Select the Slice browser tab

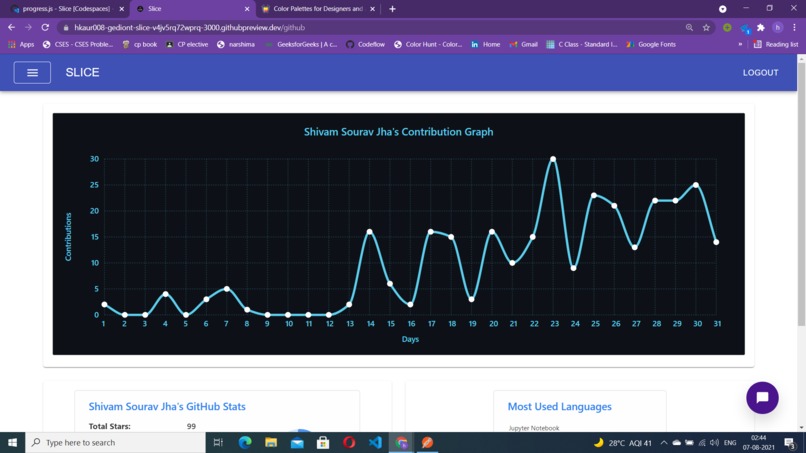190,9
